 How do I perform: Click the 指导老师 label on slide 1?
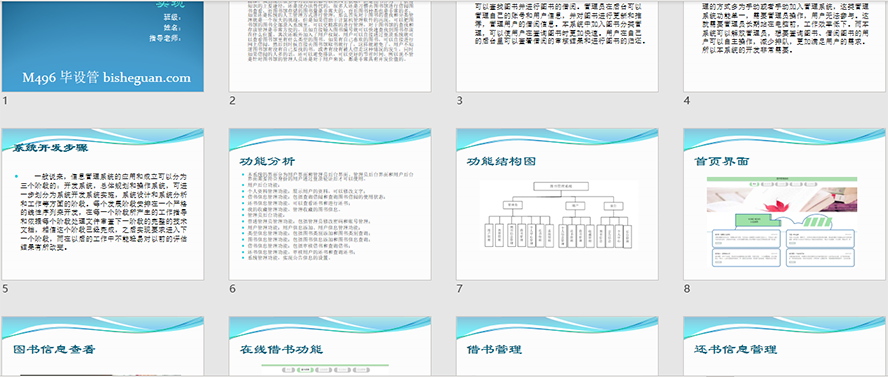(164, 38)
